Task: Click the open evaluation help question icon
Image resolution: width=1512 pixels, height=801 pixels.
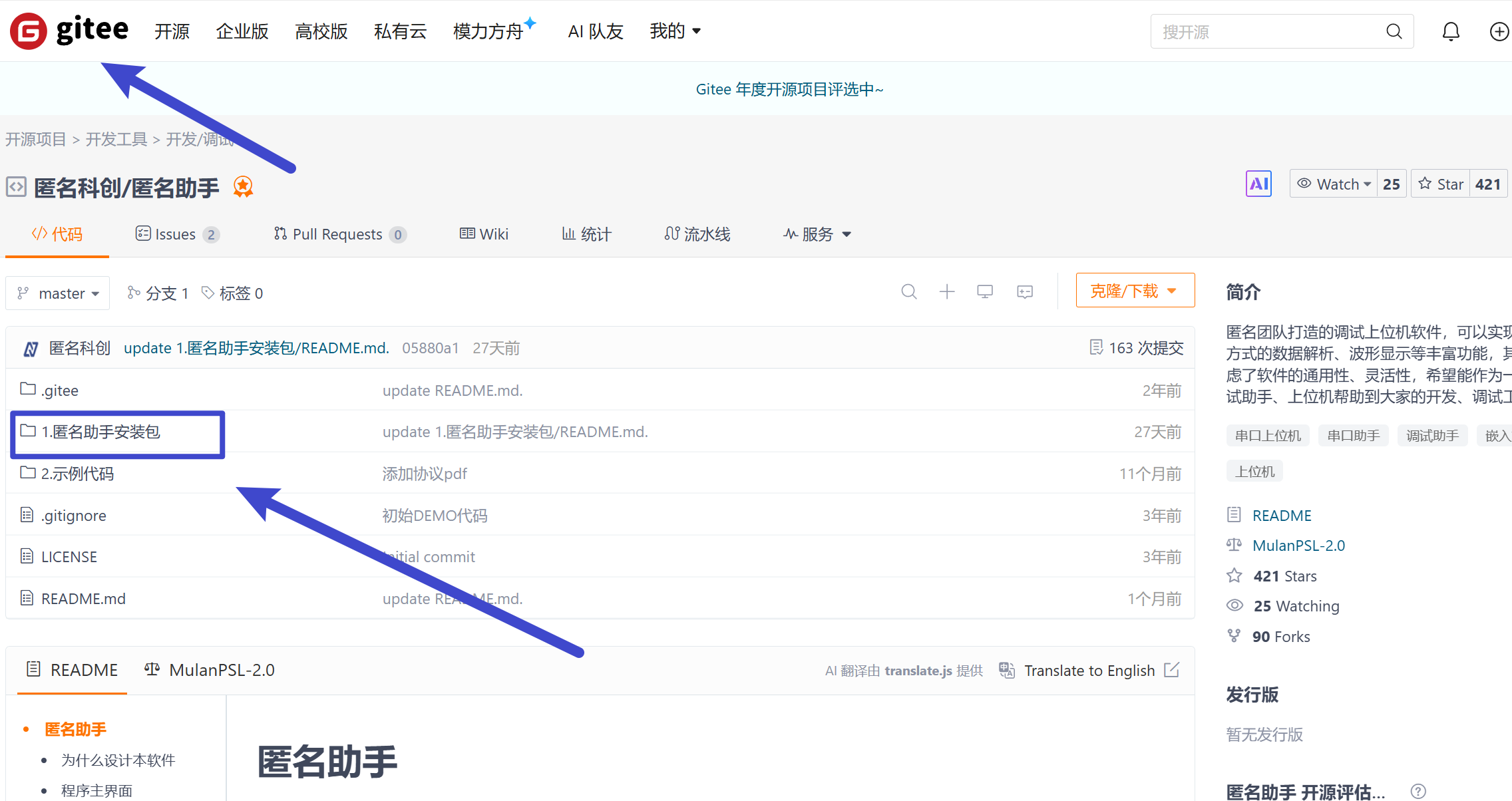Action: pyautogui.click(x=1418, y=790)
